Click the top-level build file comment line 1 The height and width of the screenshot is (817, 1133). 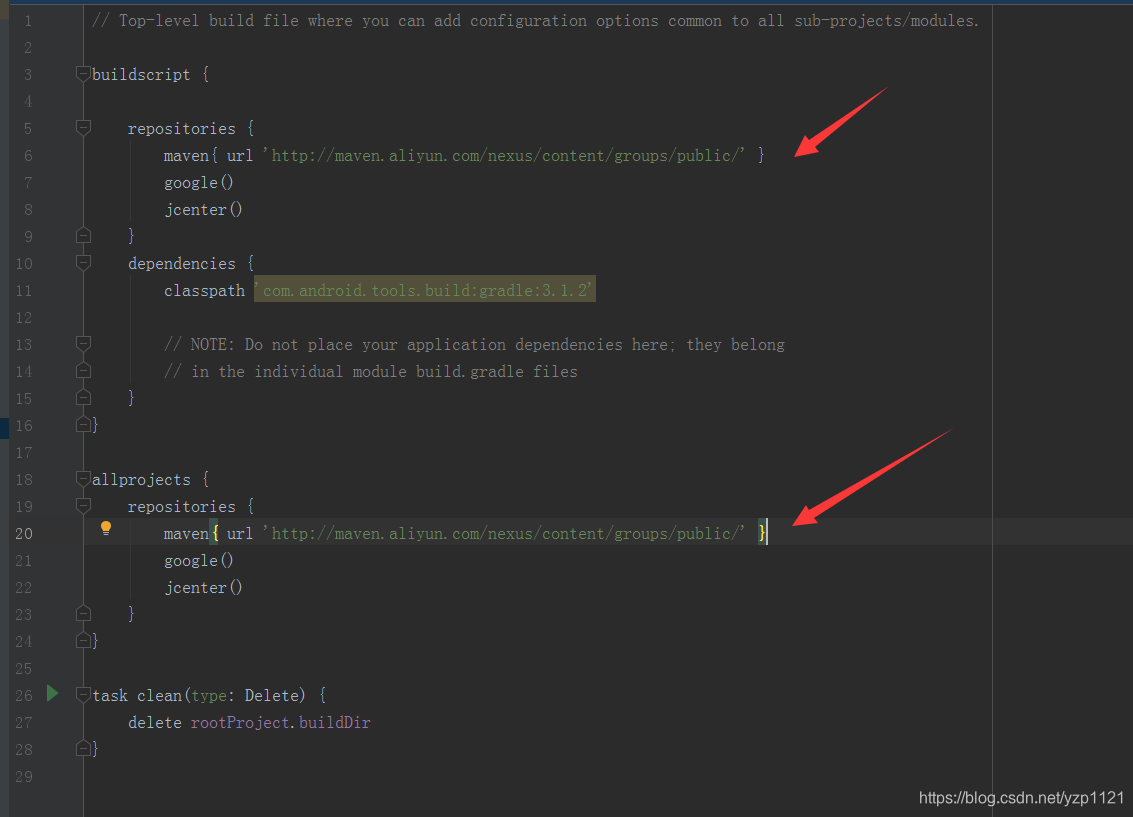pos(535,21)
